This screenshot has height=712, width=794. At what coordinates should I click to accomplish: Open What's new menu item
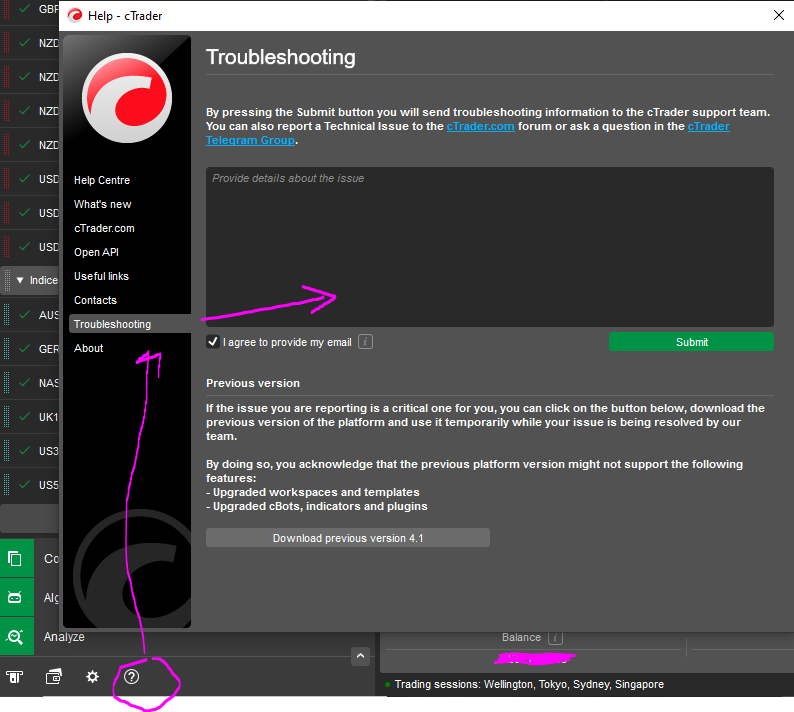click(x=102, y=204)
